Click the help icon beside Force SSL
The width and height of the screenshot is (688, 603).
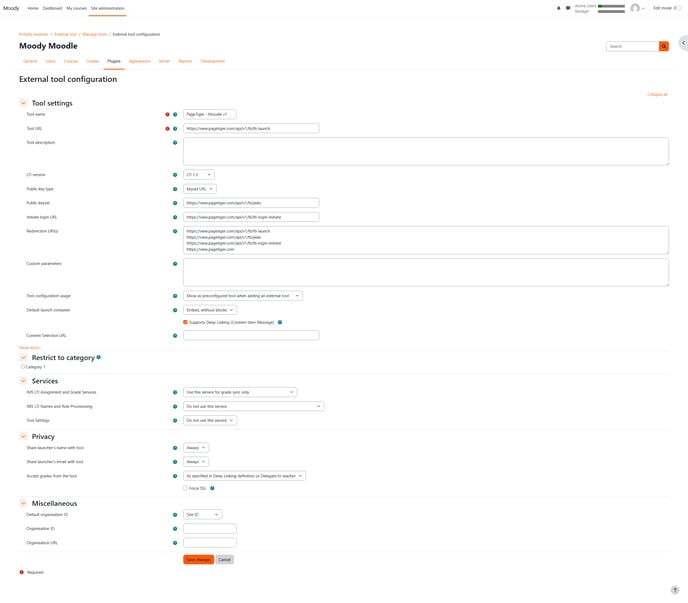coord(212,488)
